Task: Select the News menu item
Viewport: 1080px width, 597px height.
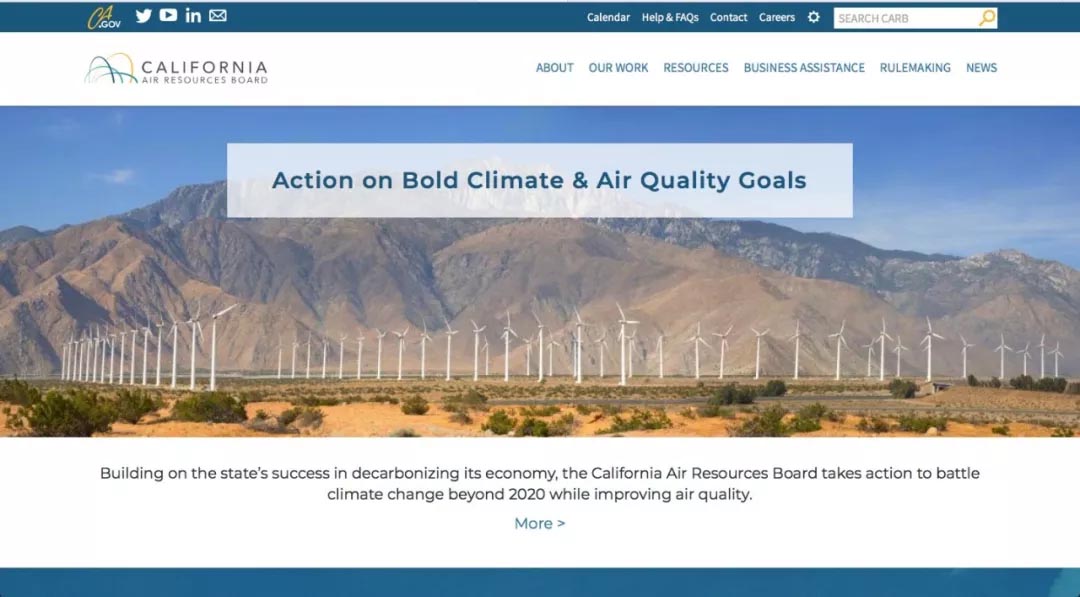Action: click(981, 68)
